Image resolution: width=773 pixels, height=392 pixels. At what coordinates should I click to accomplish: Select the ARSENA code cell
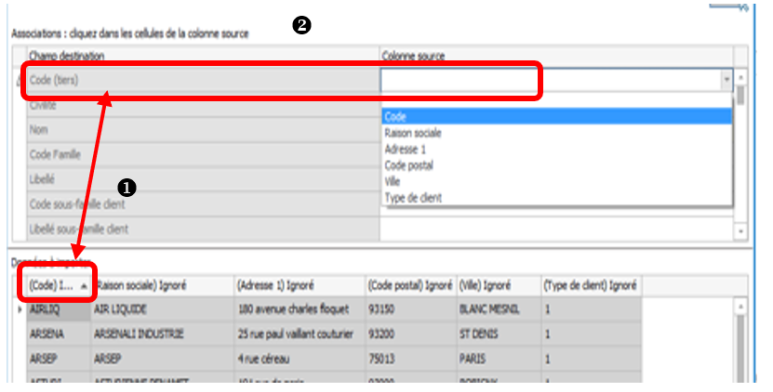coord(59,334)
